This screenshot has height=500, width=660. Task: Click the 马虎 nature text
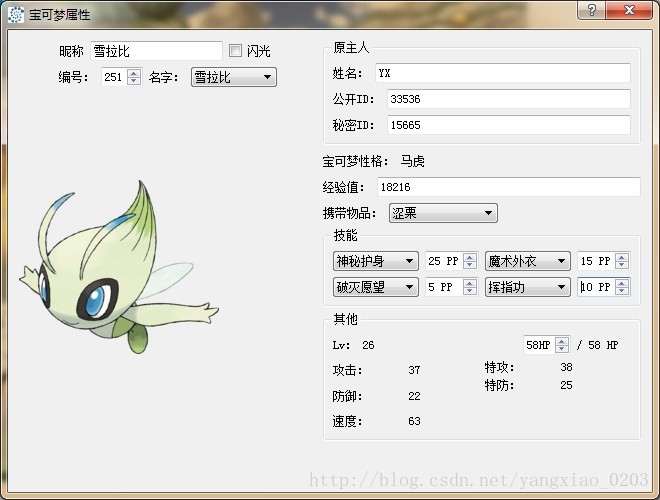[x=412, y=161]
